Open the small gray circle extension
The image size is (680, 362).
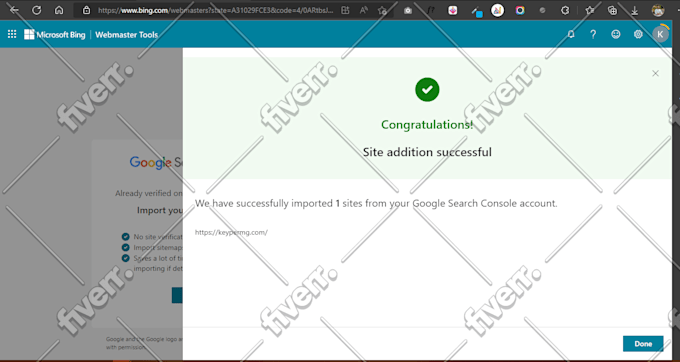542,10
